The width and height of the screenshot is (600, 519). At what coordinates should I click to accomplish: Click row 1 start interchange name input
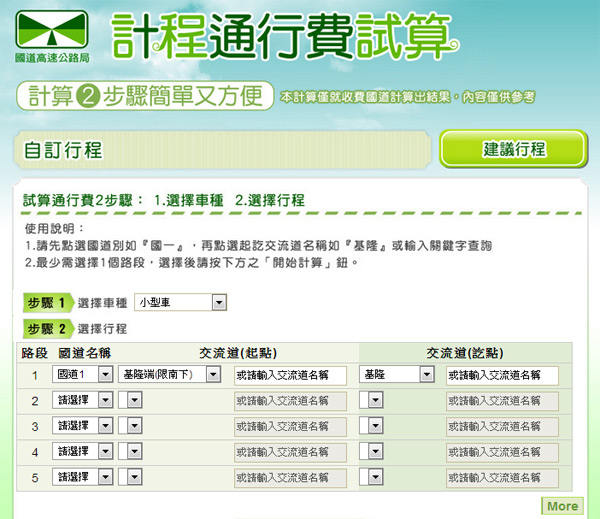click(289, 376)
